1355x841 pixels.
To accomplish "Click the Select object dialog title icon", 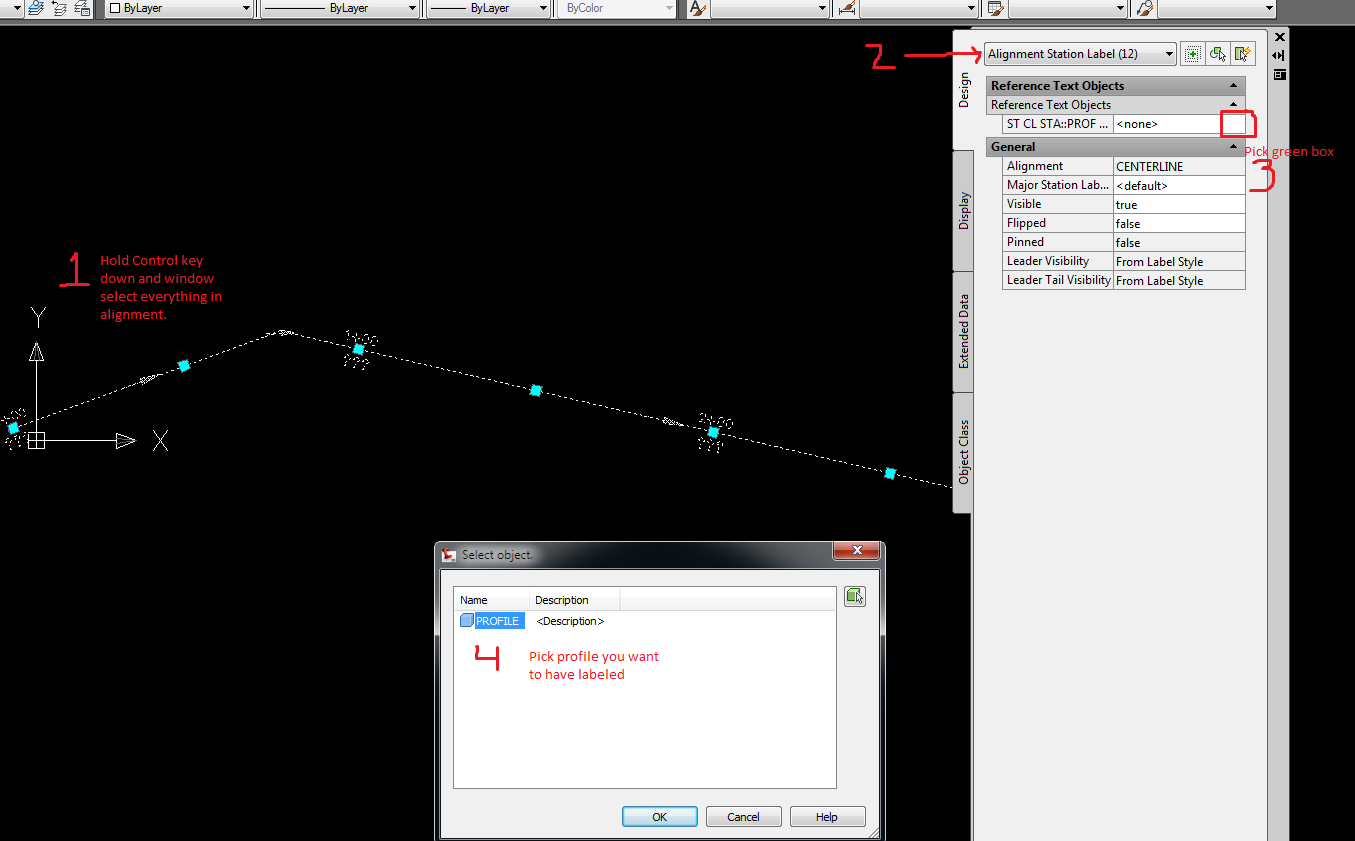I will (449, 555).
